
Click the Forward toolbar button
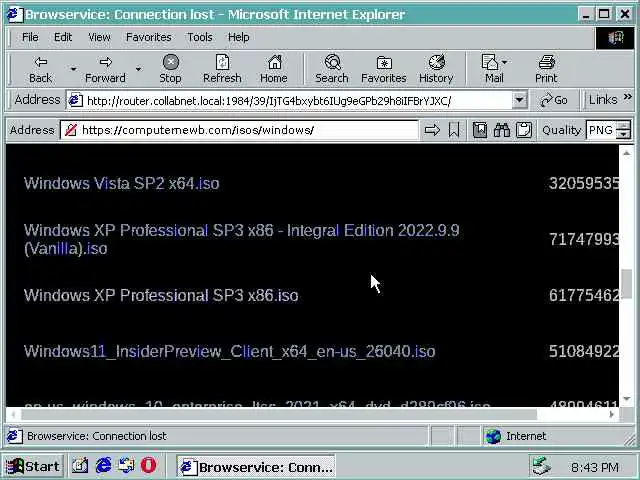(x=105, y=69)
